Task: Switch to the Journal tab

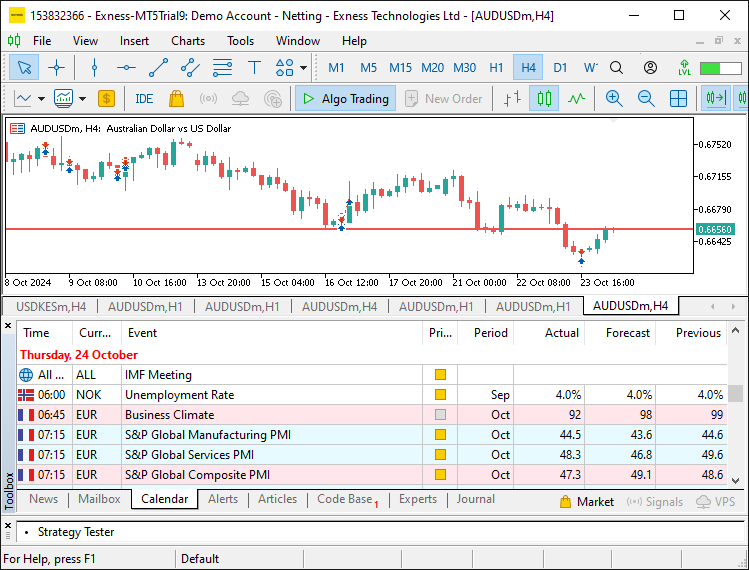Action: click(x=475, y=499)
